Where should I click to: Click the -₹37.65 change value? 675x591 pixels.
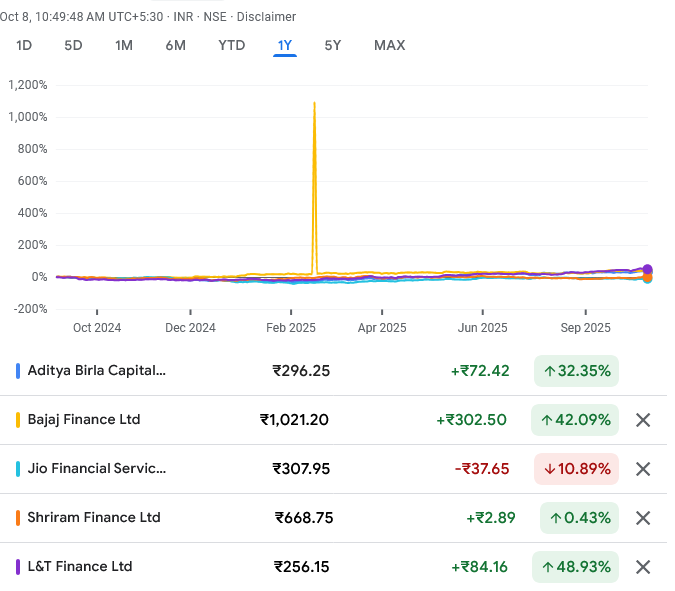[482, 469]
